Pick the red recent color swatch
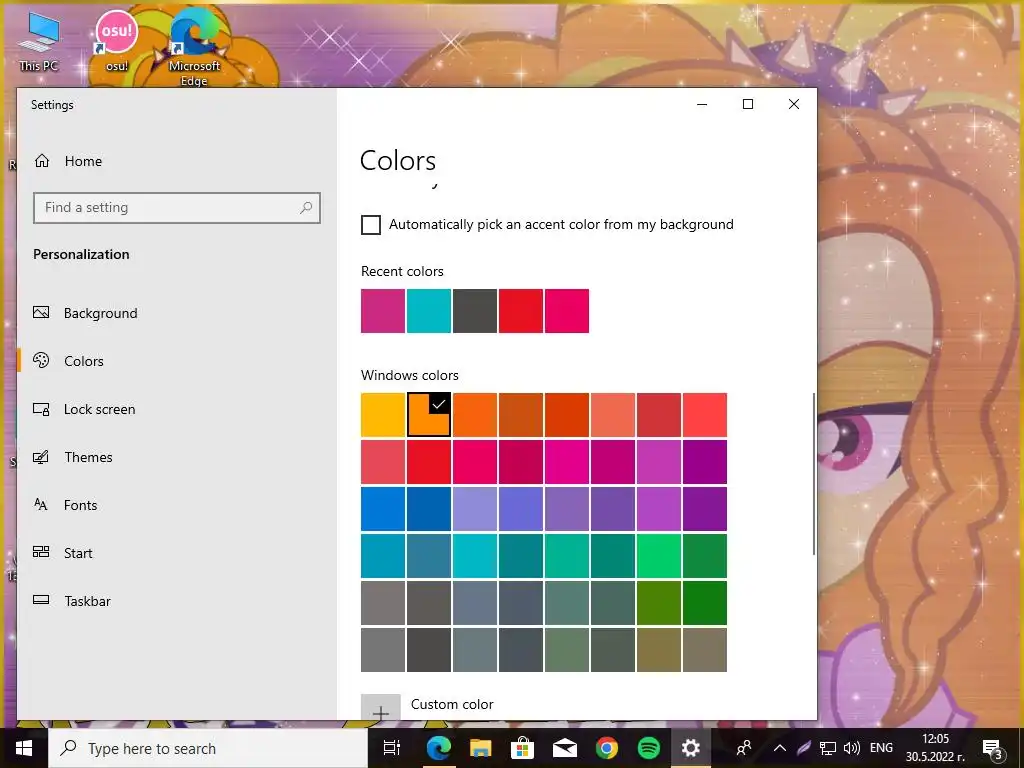The image size is (1024, 768). tap(520, 311)
